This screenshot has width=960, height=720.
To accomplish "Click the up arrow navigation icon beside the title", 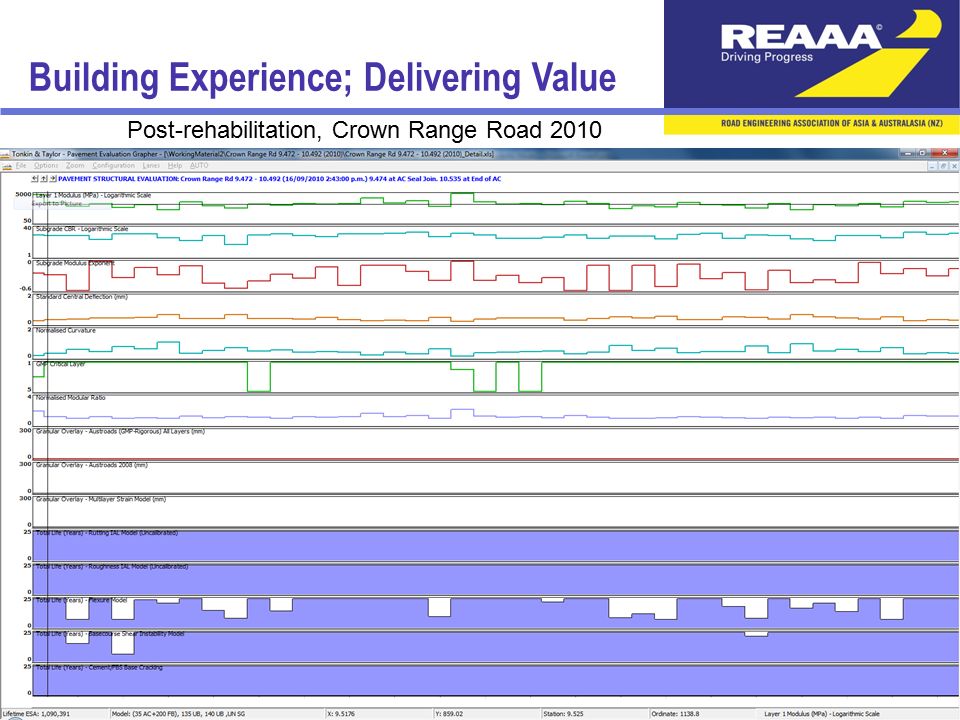I will (x=44, y=179).
